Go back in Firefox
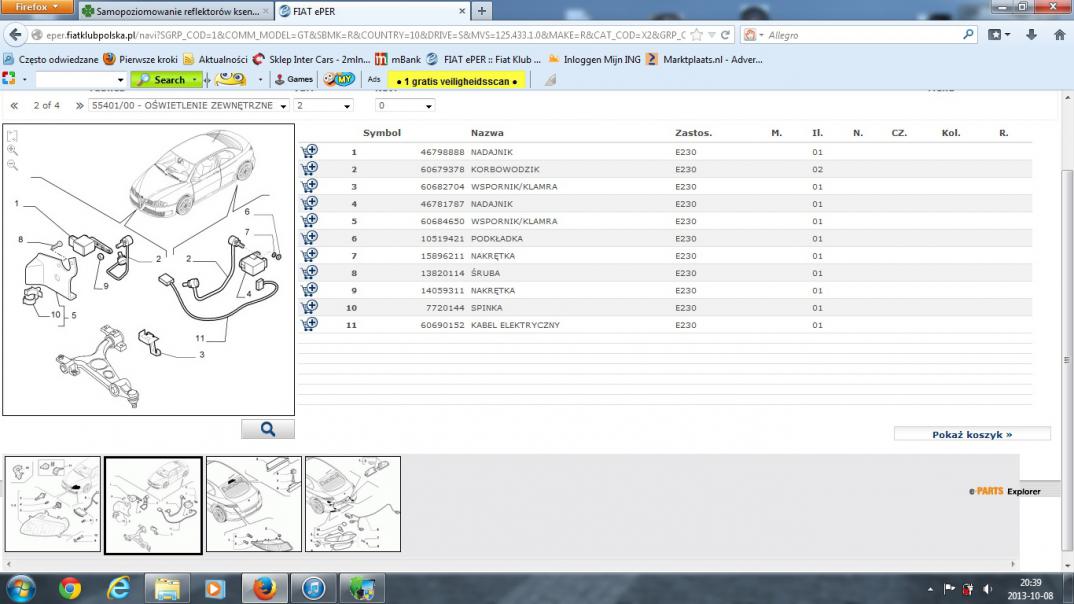Image resolution: width=1074 pixels, height=604 pixels. coord(16,35)
